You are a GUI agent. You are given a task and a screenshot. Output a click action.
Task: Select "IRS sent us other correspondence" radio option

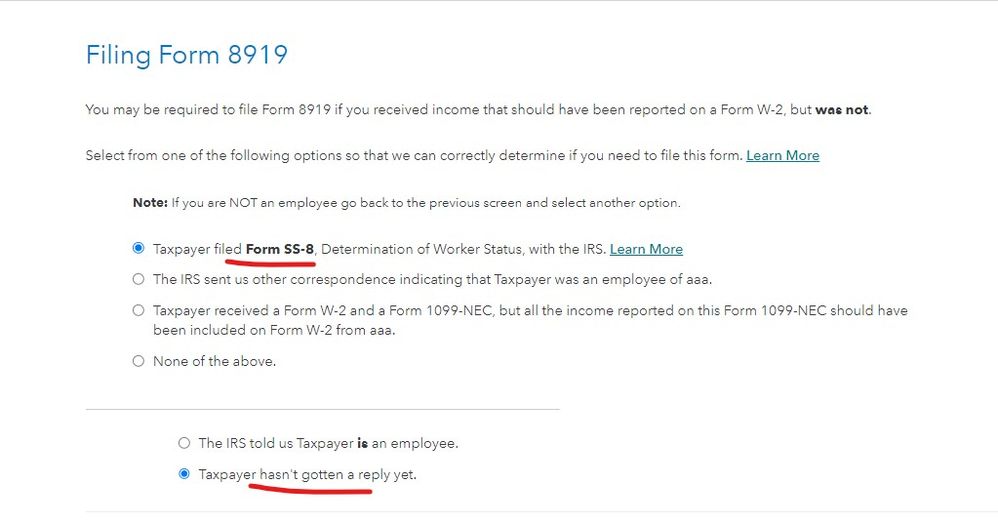[138, 279]
